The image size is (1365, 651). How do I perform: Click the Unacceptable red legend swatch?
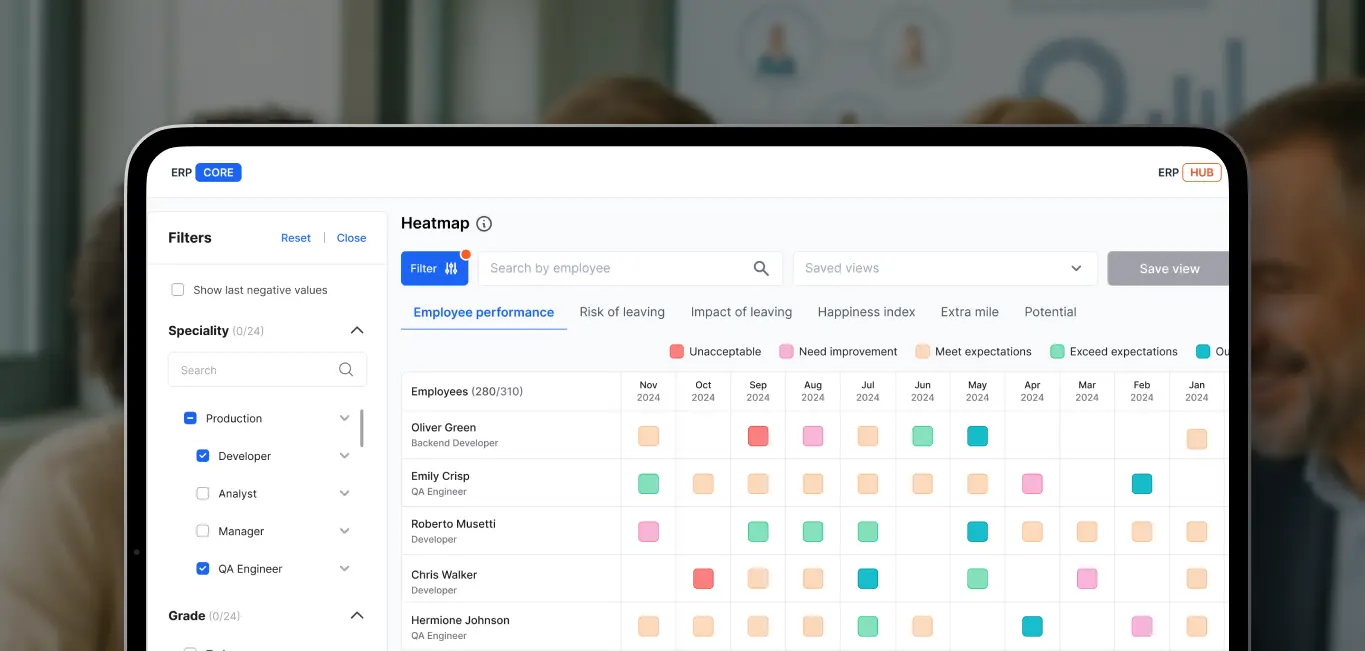(677, 352)
